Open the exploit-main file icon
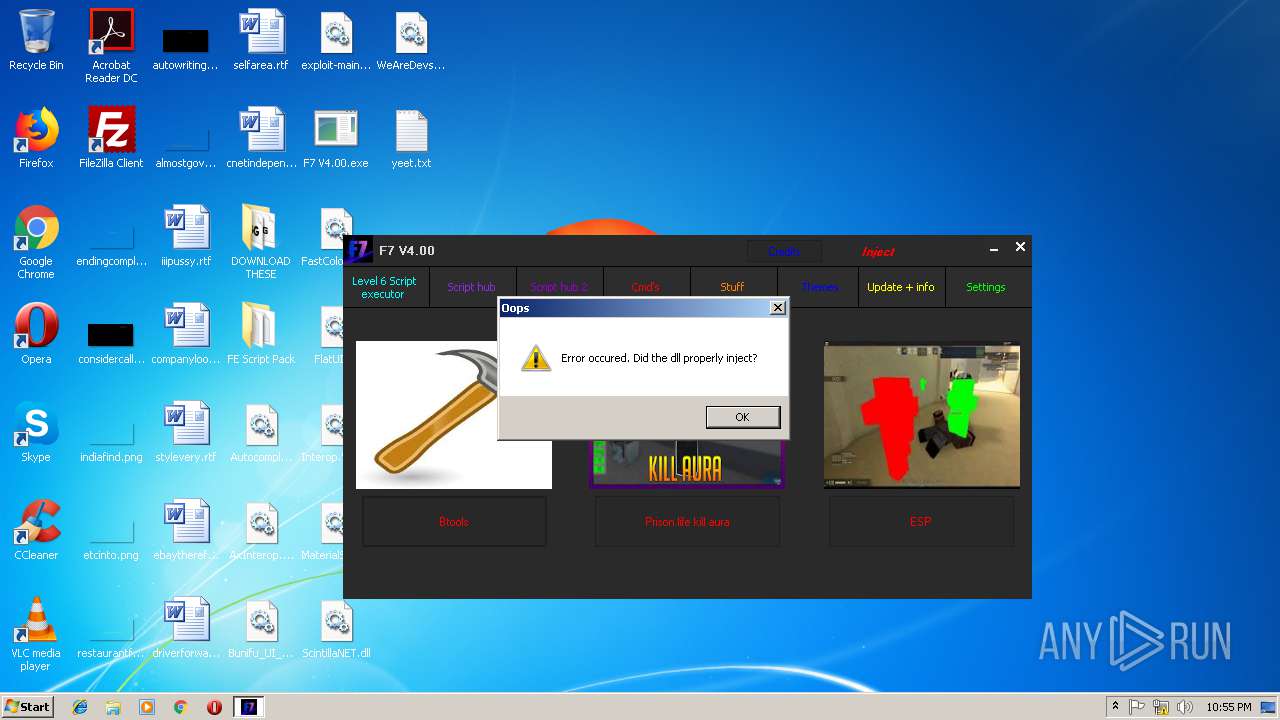The width and height of the screenshot is (1280, 720). point(336,41)
